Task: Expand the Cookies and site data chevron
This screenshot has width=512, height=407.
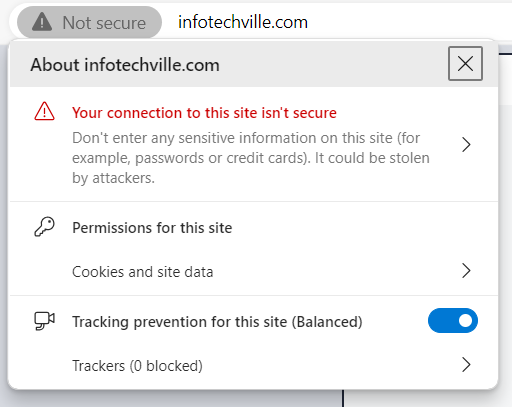Action: 466,270
